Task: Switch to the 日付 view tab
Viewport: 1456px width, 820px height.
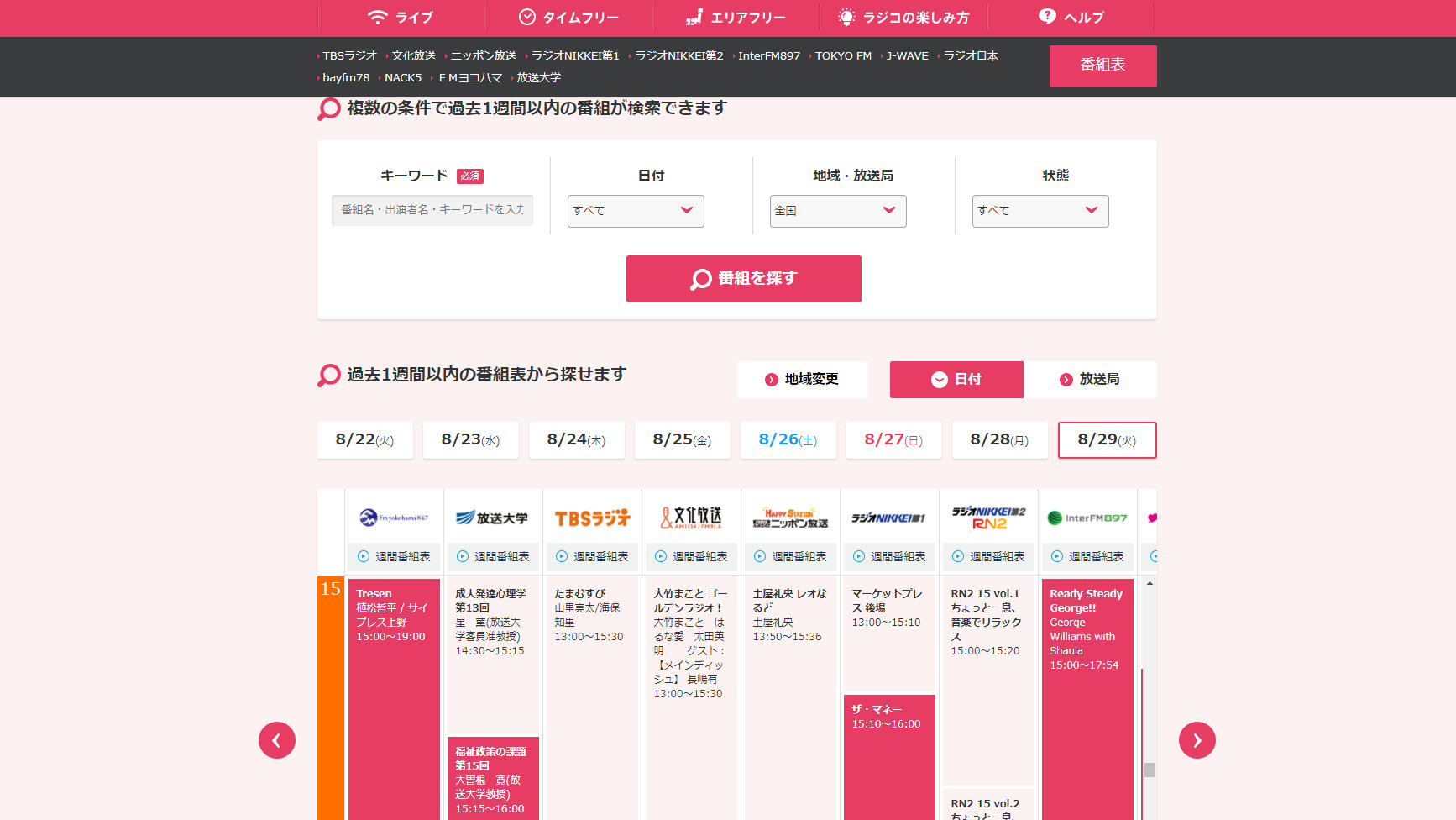Action: point(956,380)
